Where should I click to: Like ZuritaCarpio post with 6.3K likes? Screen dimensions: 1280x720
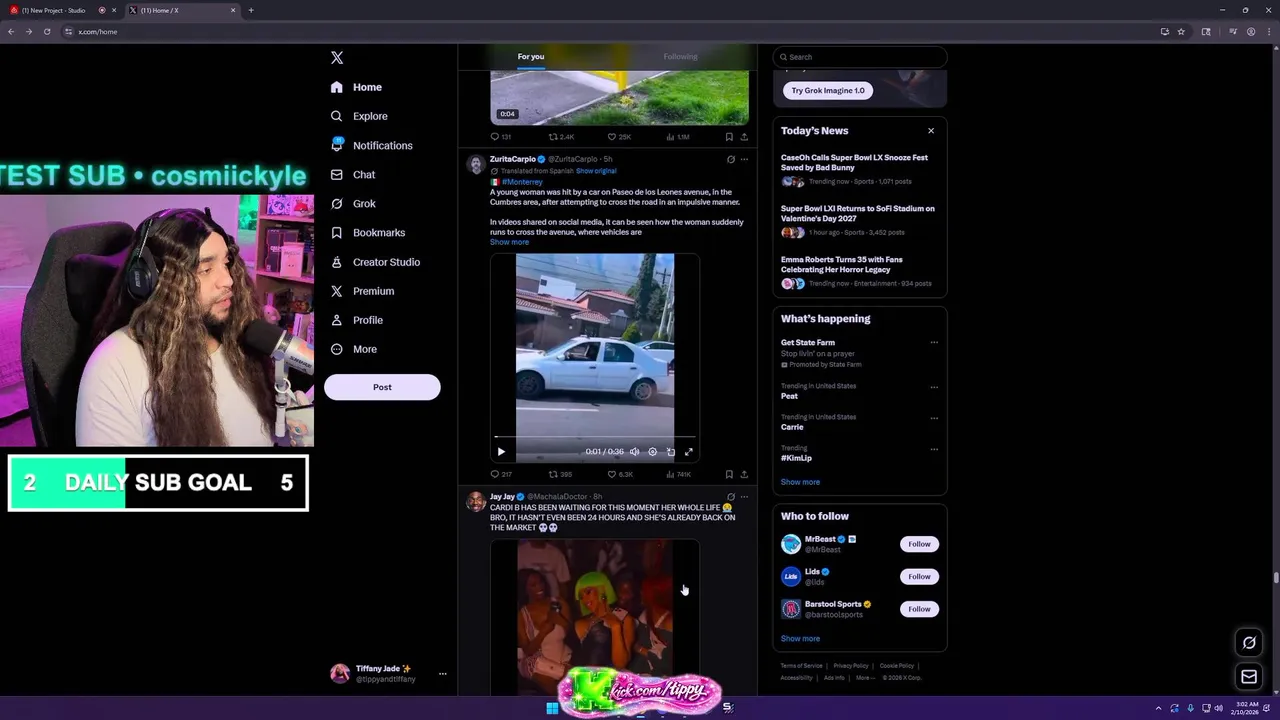(x=620, y=474)
